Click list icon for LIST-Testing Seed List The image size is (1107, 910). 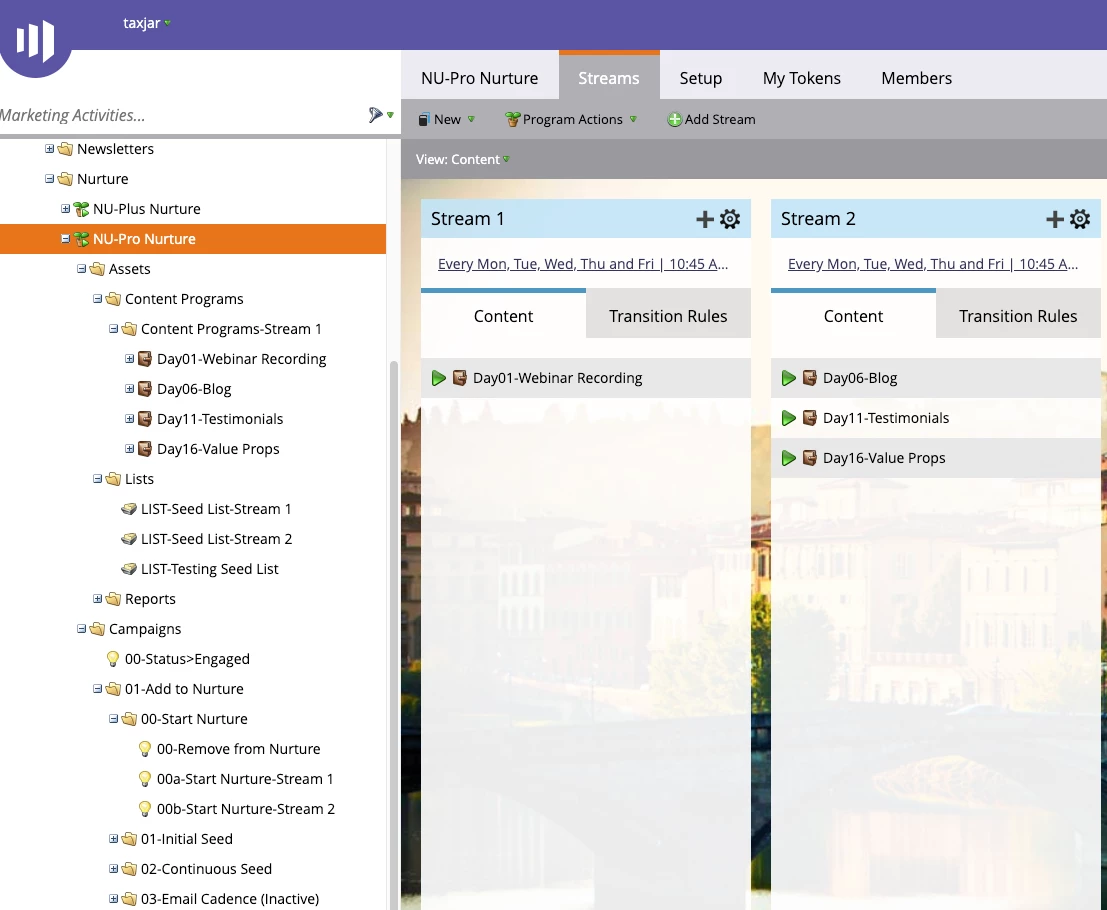[128, 569]
